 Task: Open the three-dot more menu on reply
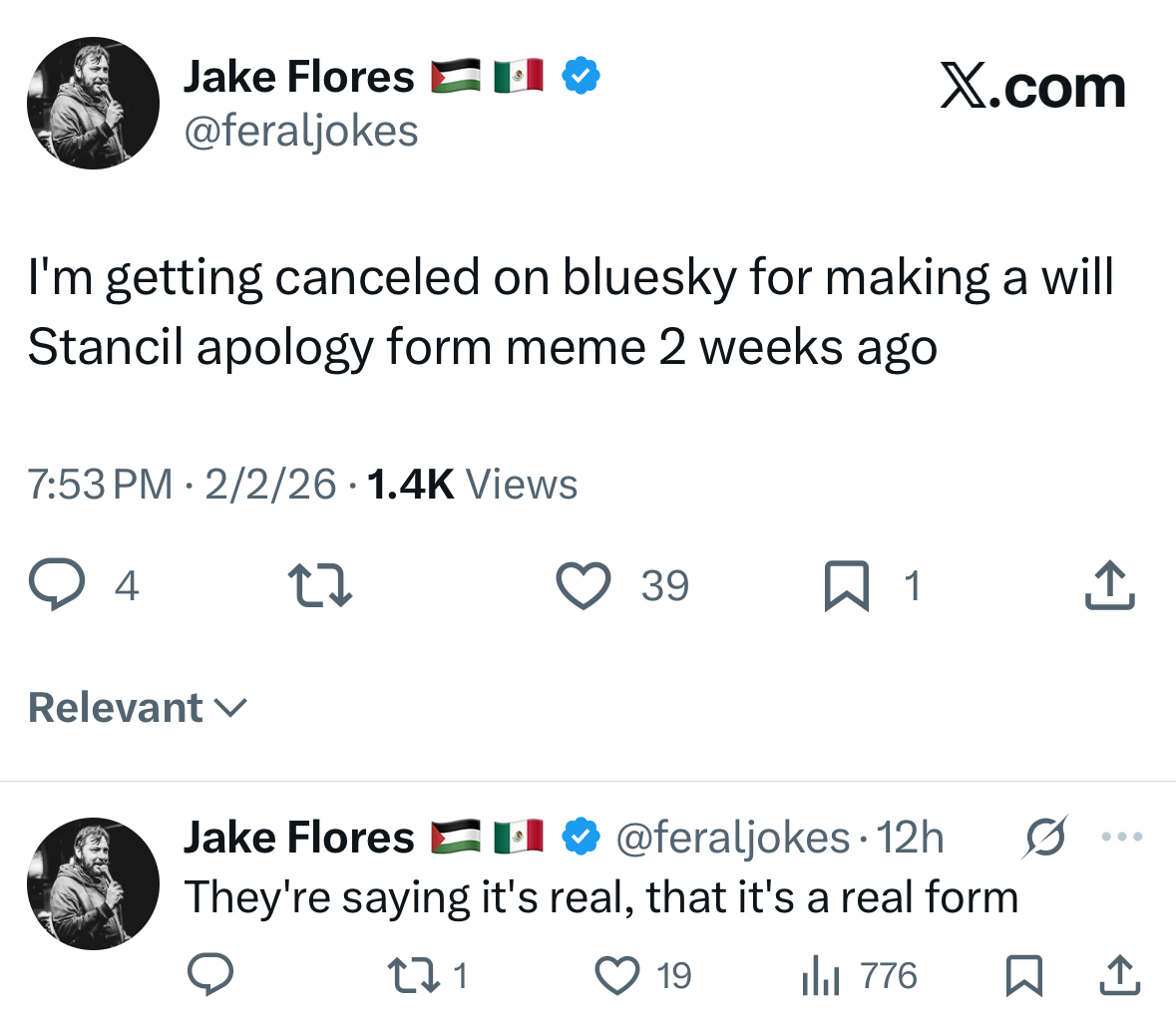pyautogui.click(x=1122, y=837)
